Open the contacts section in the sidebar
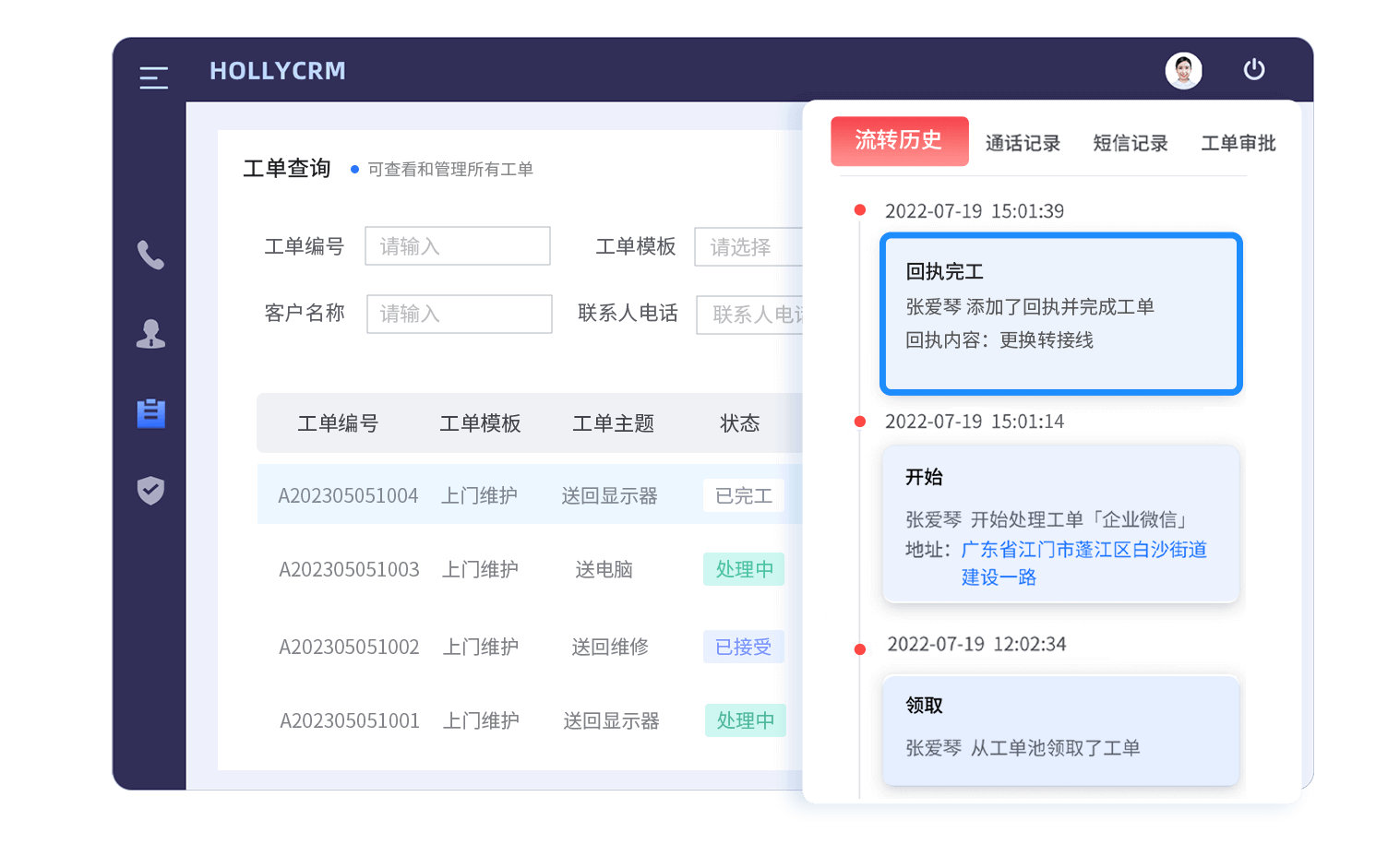Viewport: 1400px width, 844px height. pyautogui.click(x=151, y=334)
